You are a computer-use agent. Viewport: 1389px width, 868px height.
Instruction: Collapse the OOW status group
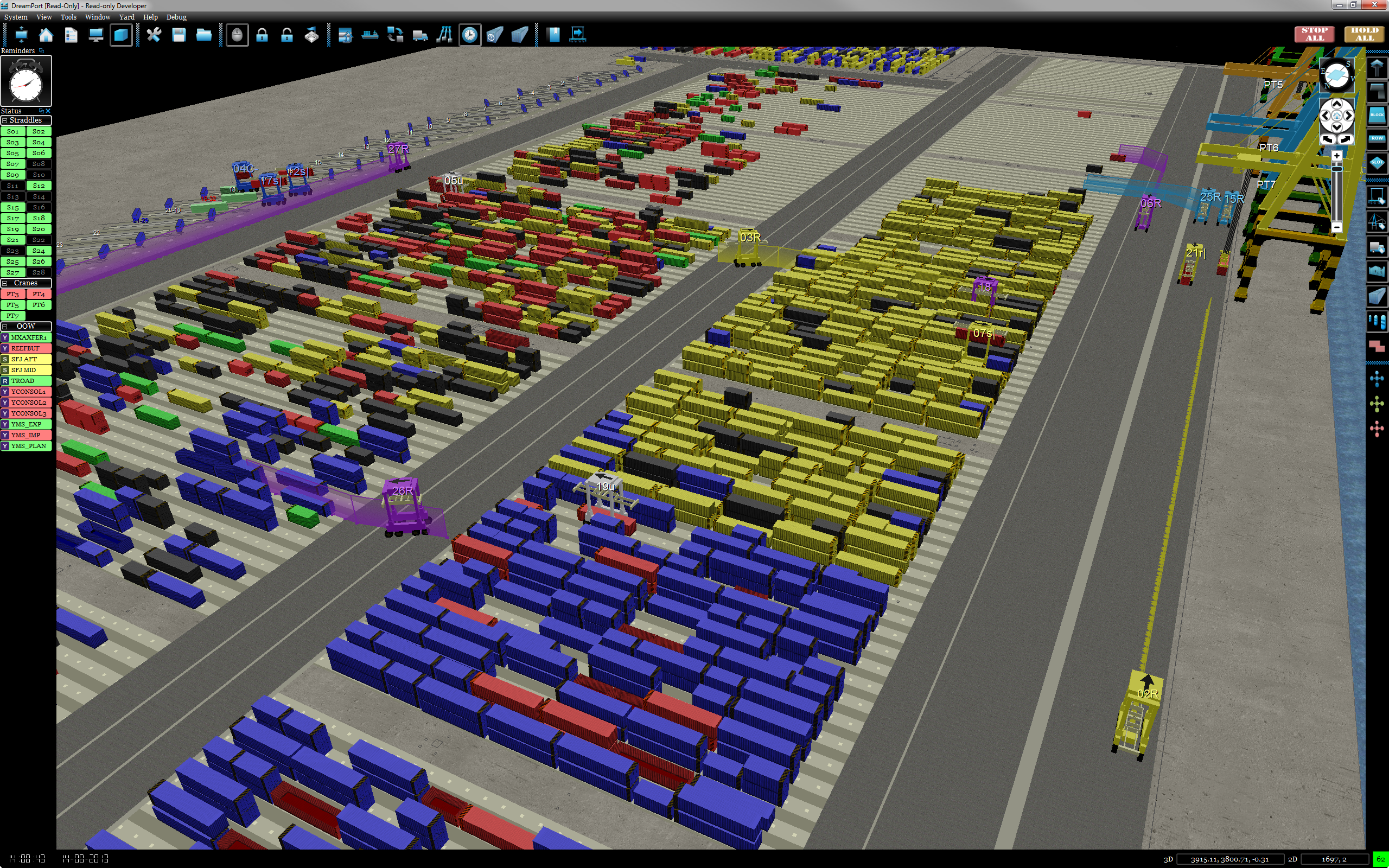click(4, 326)
